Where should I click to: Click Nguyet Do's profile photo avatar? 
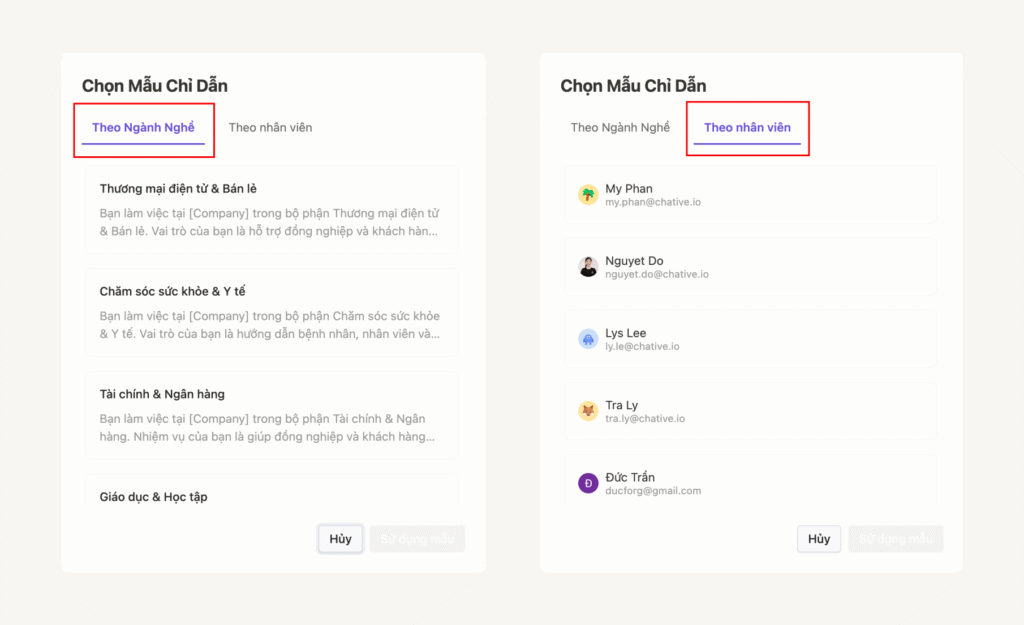[x=588, y=267]
